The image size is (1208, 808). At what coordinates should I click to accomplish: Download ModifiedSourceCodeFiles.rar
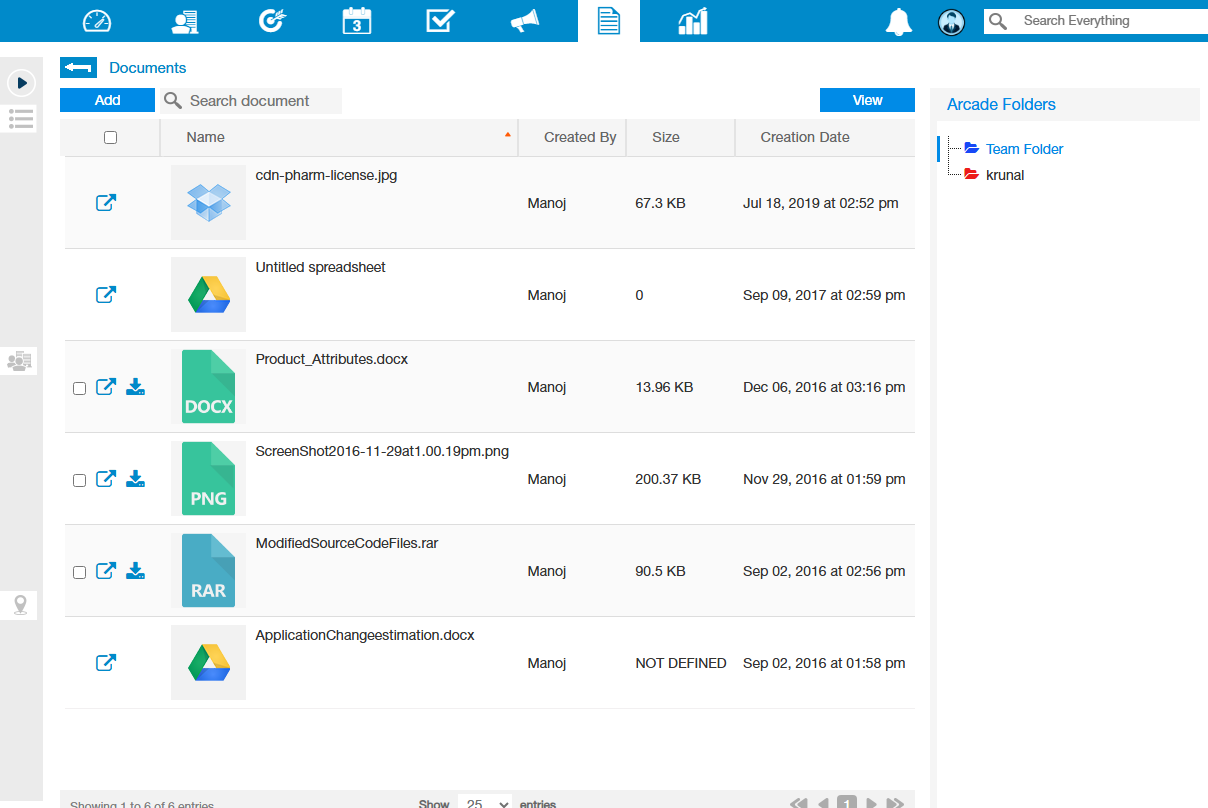coord(136,571)
